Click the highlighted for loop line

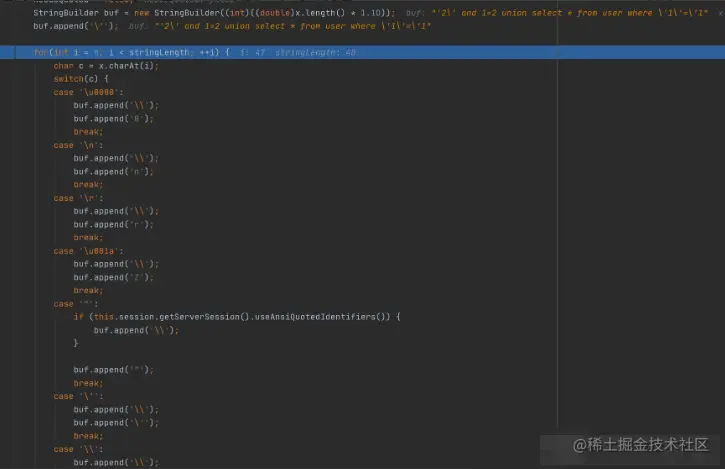(362, 52)
